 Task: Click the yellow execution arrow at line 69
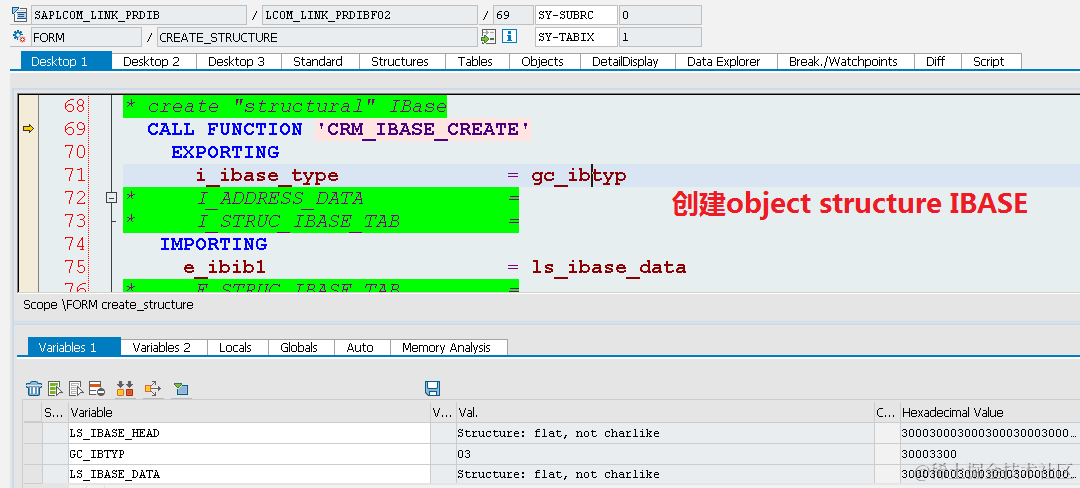point(28,129)
